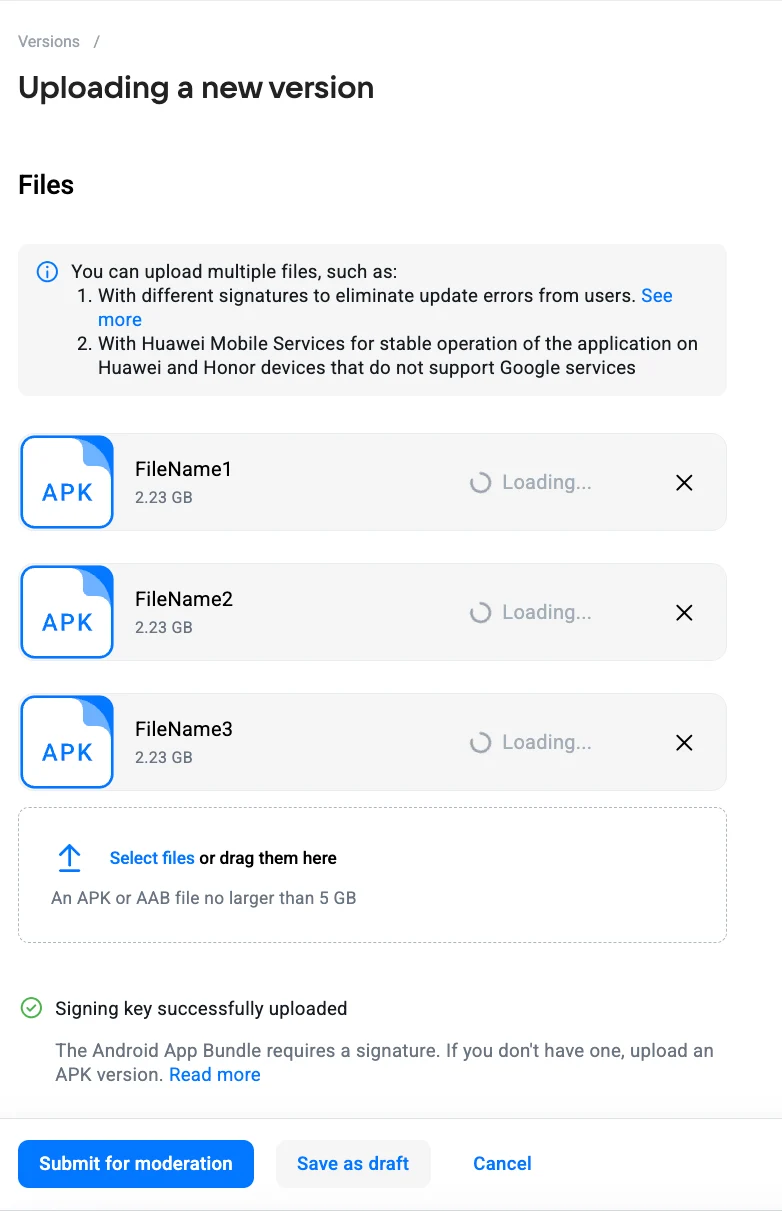Viewport: 782px width, 1211px height.
Task: Click the FileName2 APK file icon
Action: tap(67, 612)
